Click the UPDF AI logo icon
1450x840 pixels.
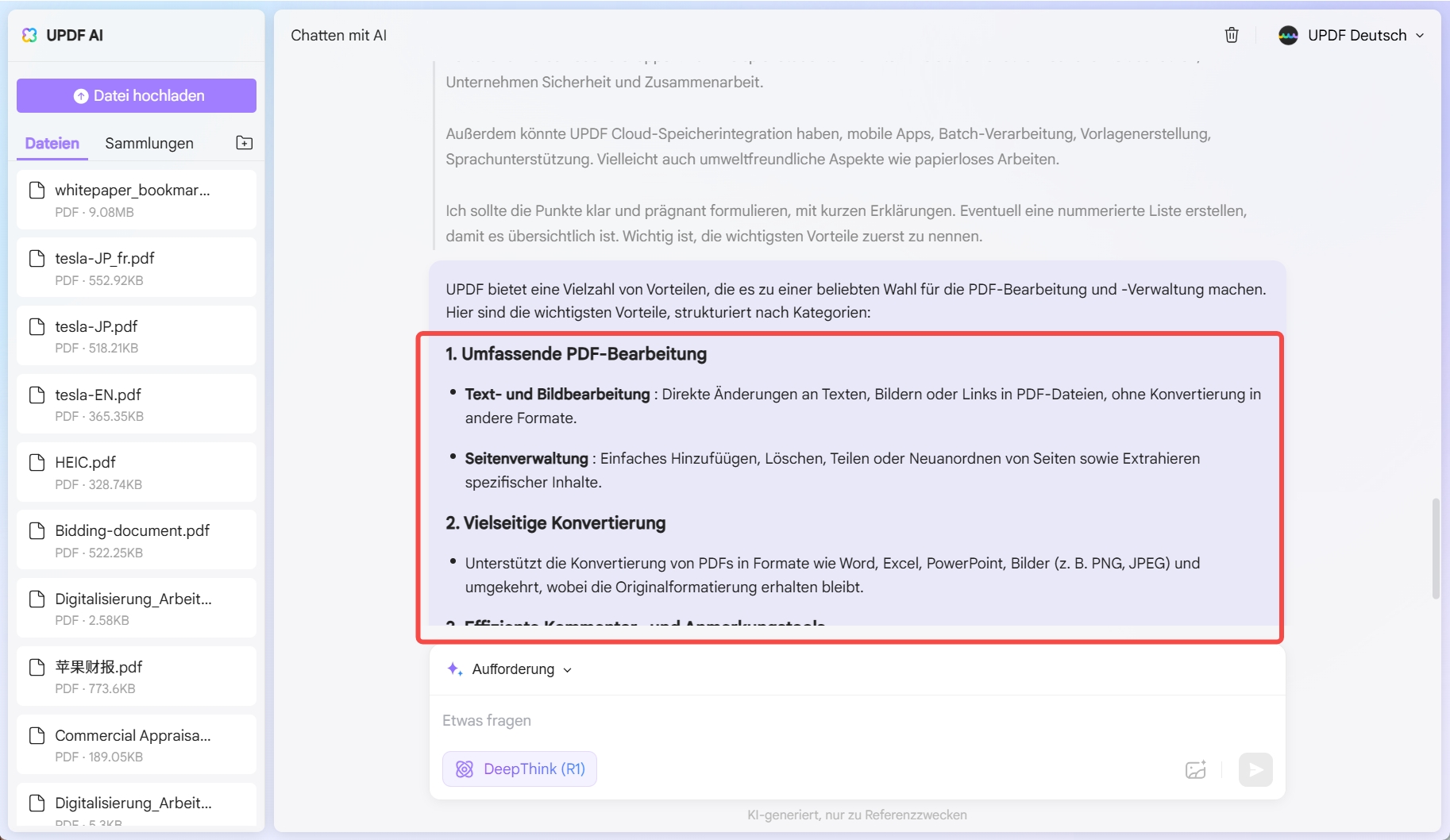(29, 35)
